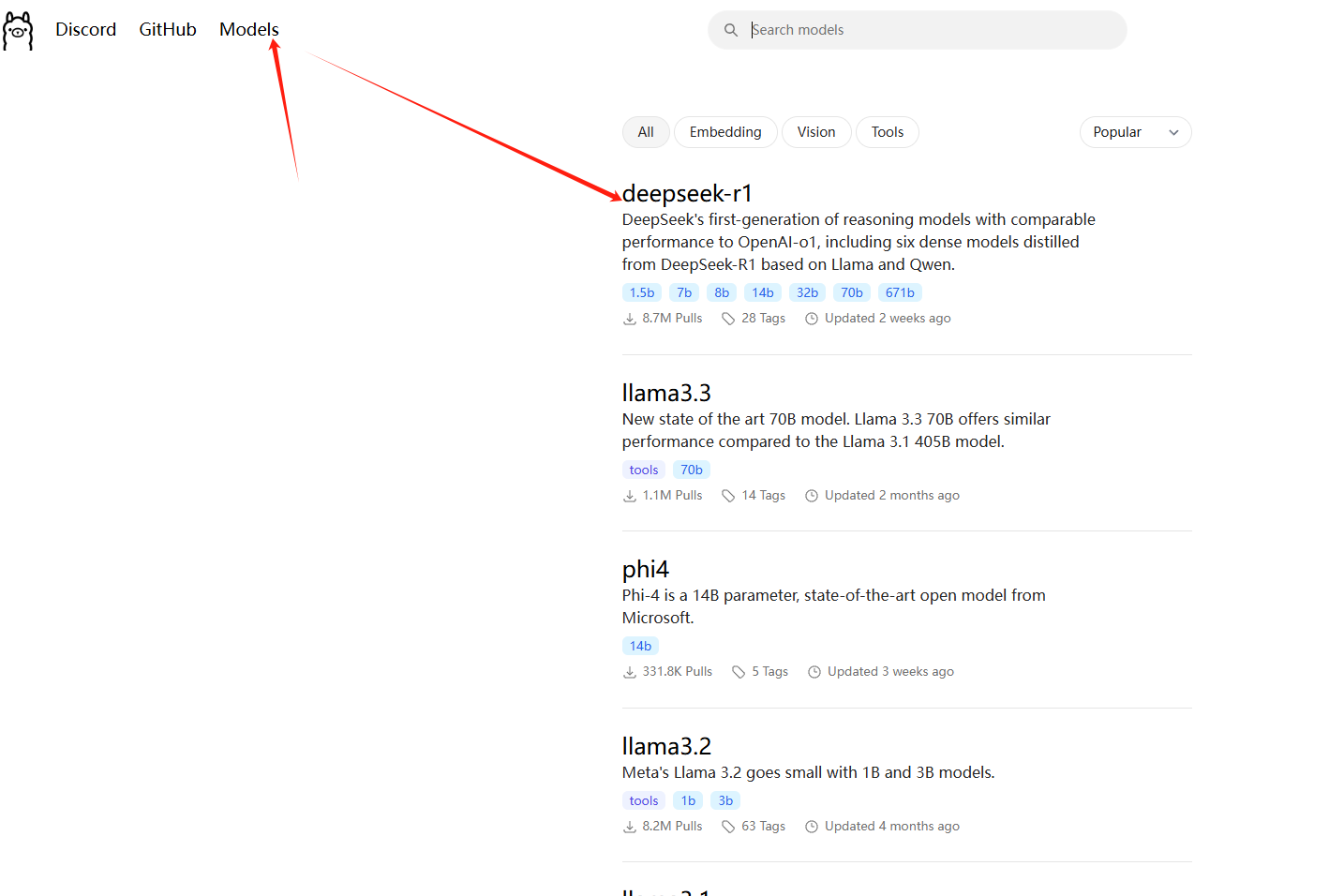Filter models by Tools
The width and height of the screenshot is (1344, 896).
pyautogui.click(x=888, y=132)
